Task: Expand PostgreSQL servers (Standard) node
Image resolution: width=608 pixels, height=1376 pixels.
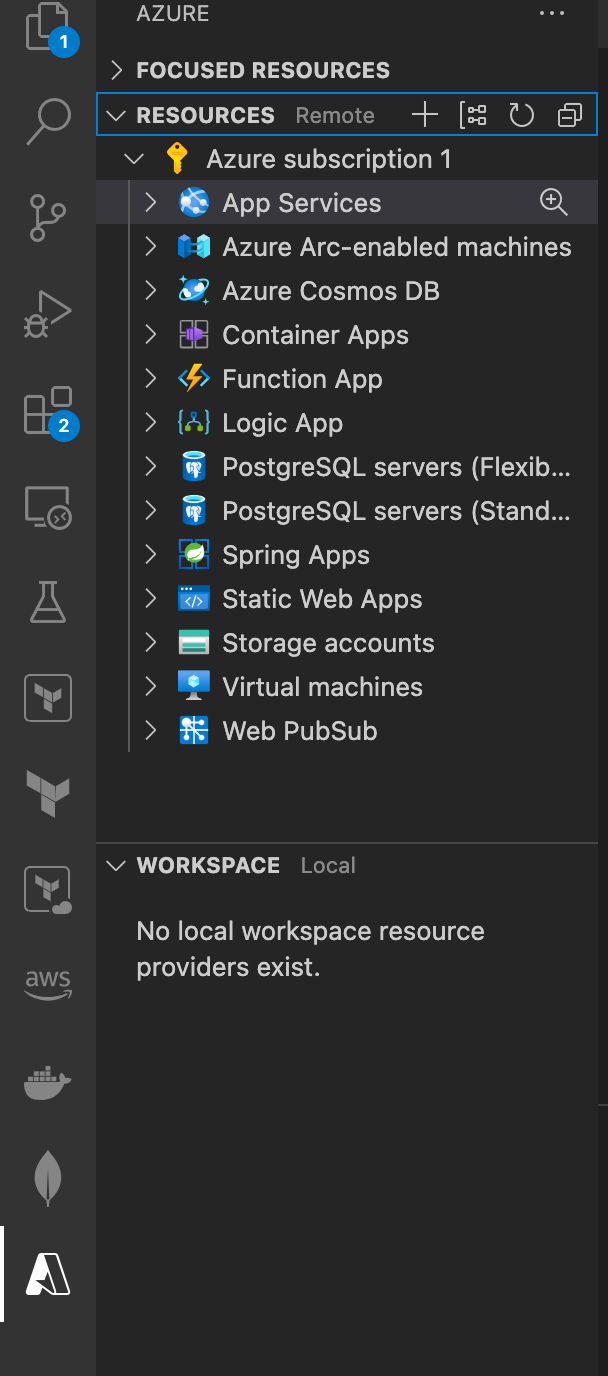Action: (x=151, y=511)
